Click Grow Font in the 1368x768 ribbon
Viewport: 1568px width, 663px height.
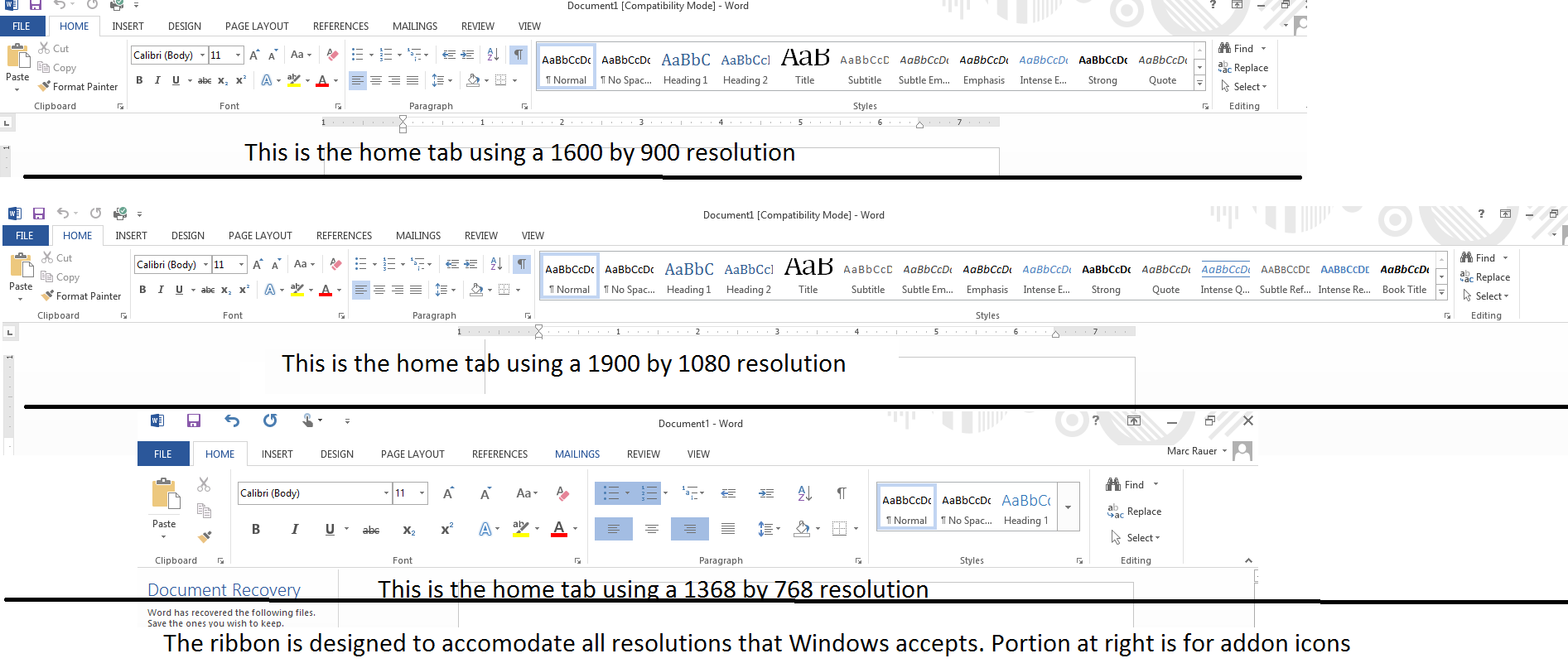click(x=448, y=493)
